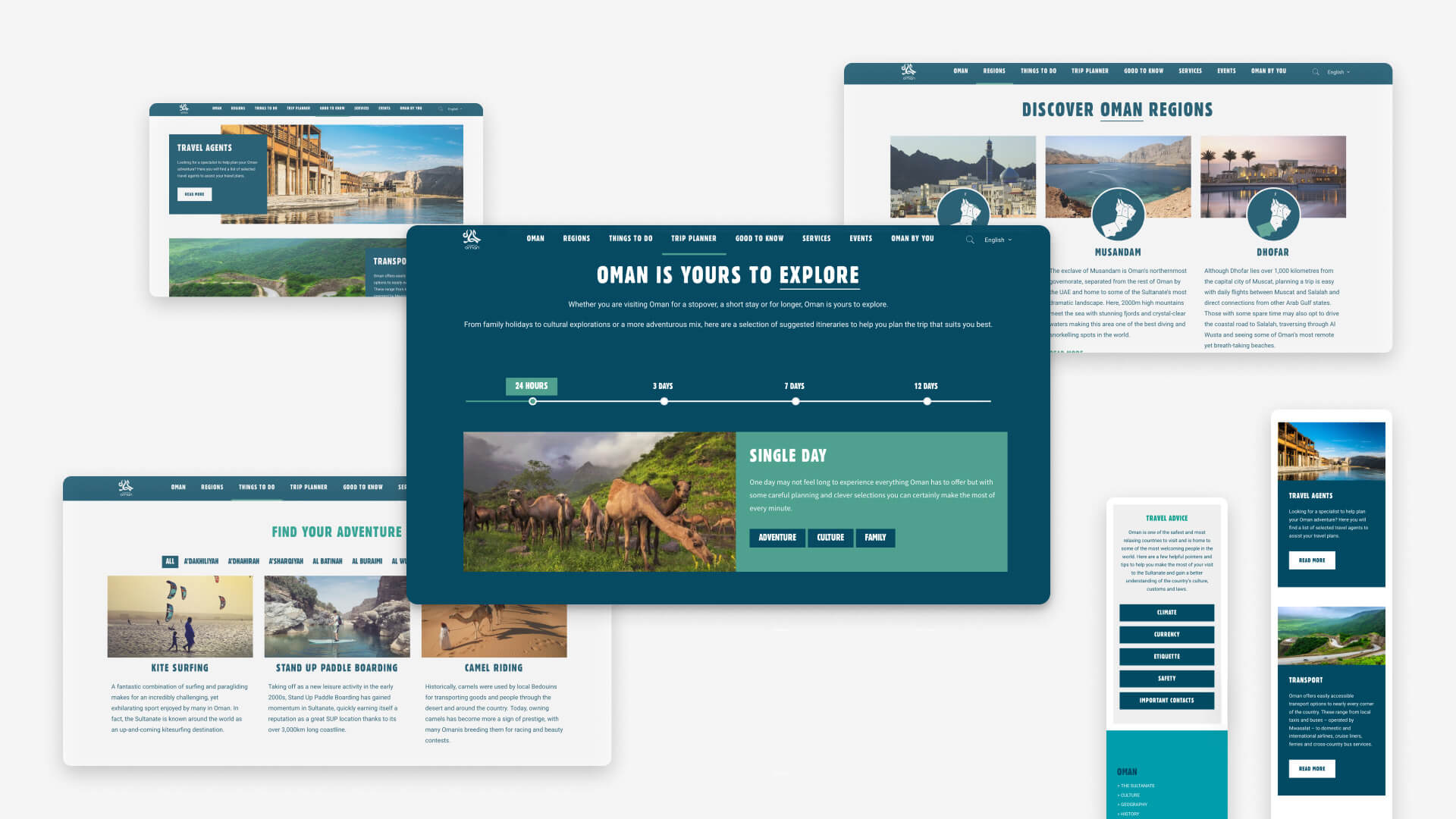Click Safety button in mobile Travel Advice

pyautogui.click(x=1166, y=679)
